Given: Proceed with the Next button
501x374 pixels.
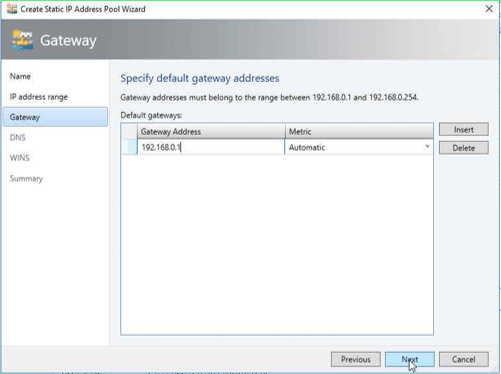Looking at the screenshot, I should click(410, 359).
